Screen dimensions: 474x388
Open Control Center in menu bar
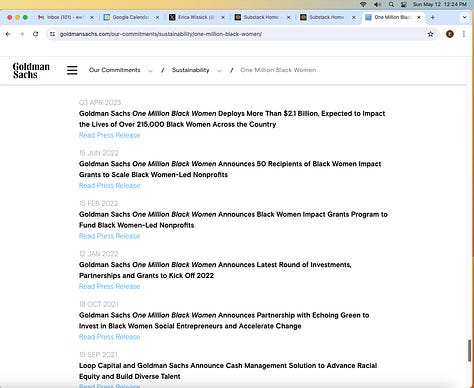pyautogui.click(x=404, y=4)
